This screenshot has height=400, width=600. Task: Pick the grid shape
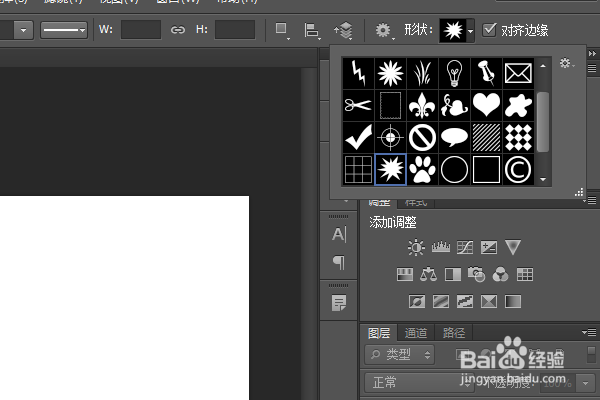pos(358,169)
